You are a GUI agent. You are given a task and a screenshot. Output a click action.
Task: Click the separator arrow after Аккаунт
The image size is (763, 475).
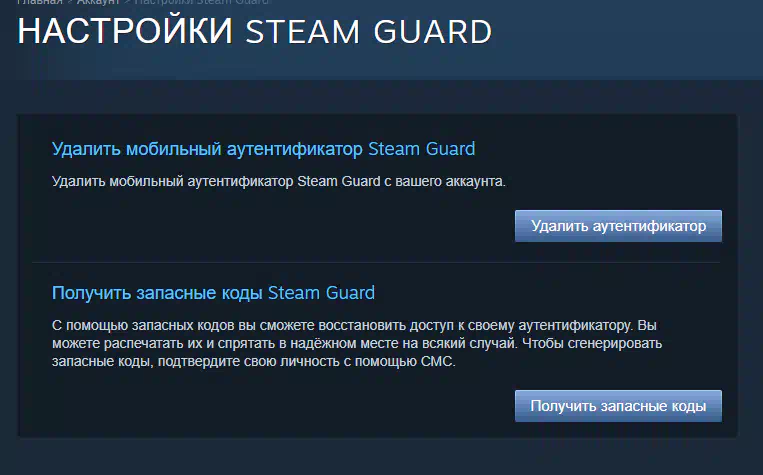(127, 2)
